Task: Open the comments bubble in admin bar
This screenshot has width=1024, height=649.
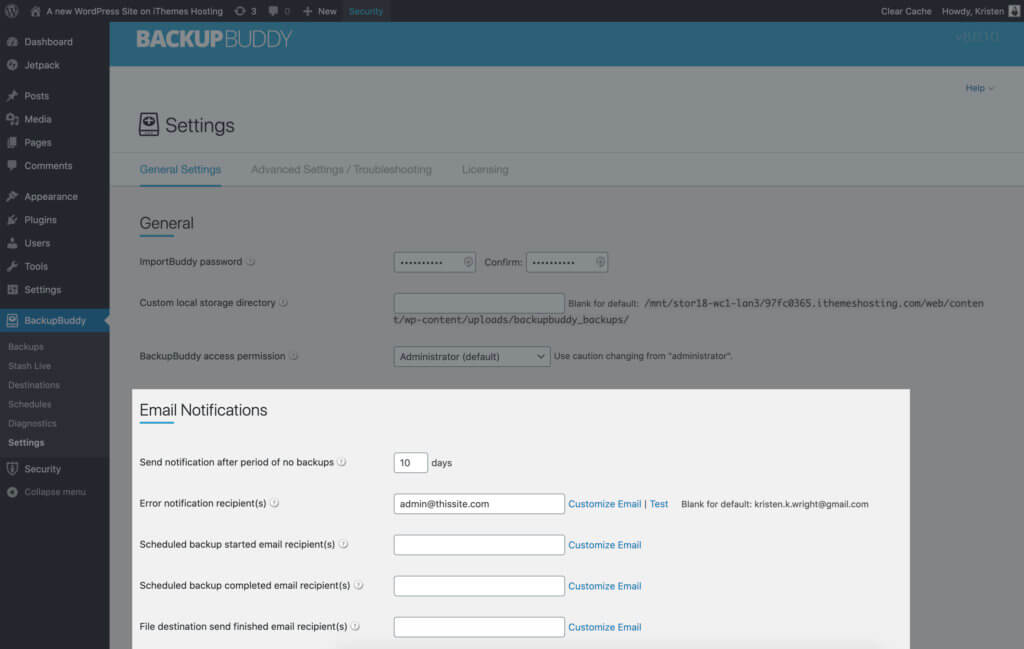Action: (274, 11)
